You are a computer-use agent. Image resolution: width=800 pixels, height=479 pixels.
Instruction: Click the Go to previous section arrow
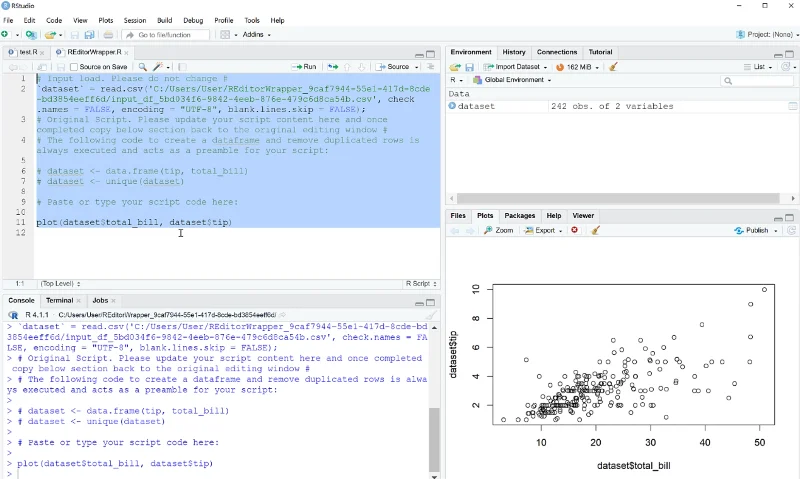(347, 67)
